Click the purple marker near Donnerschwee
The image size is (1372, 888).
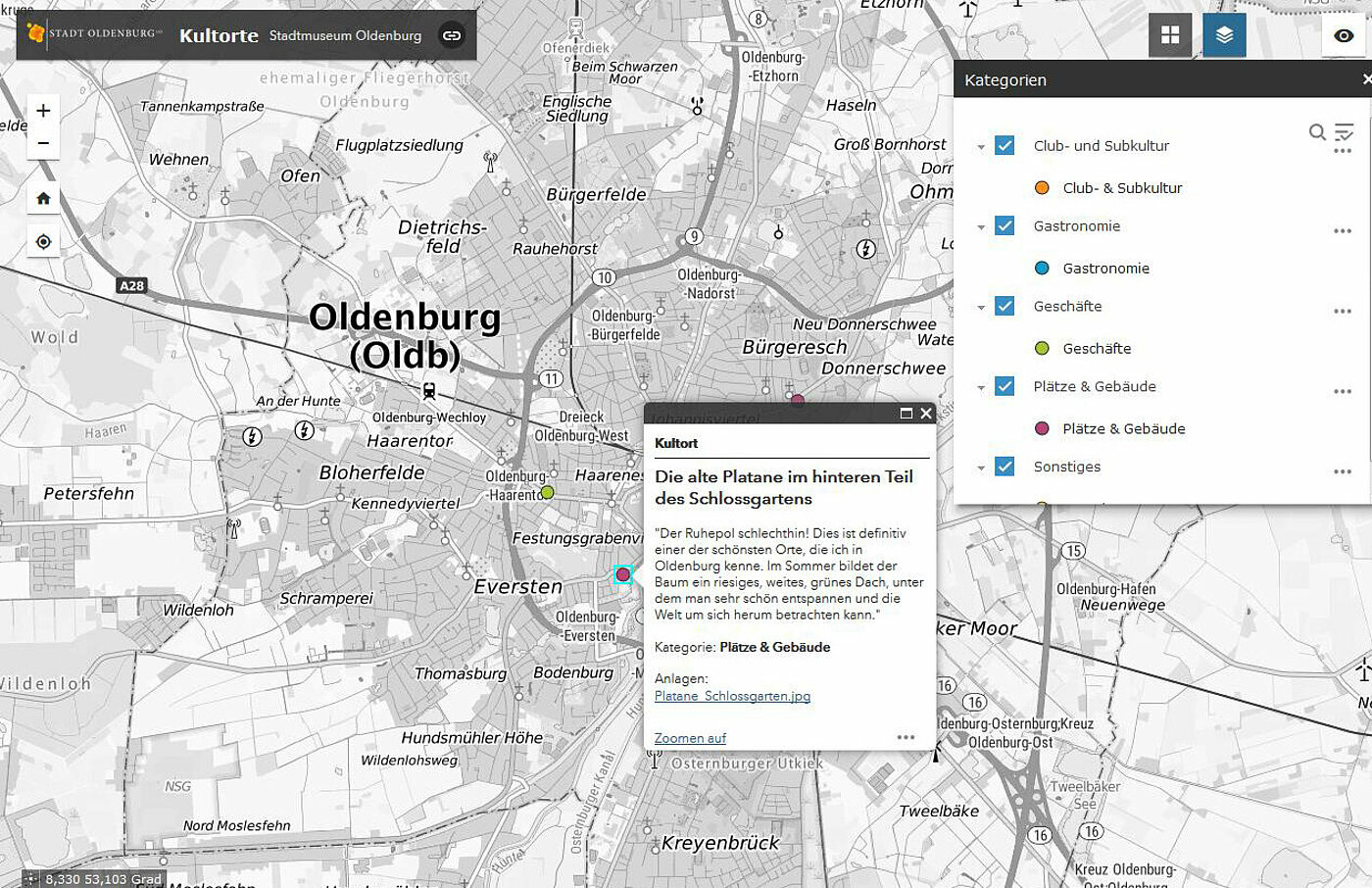(798, 399)
